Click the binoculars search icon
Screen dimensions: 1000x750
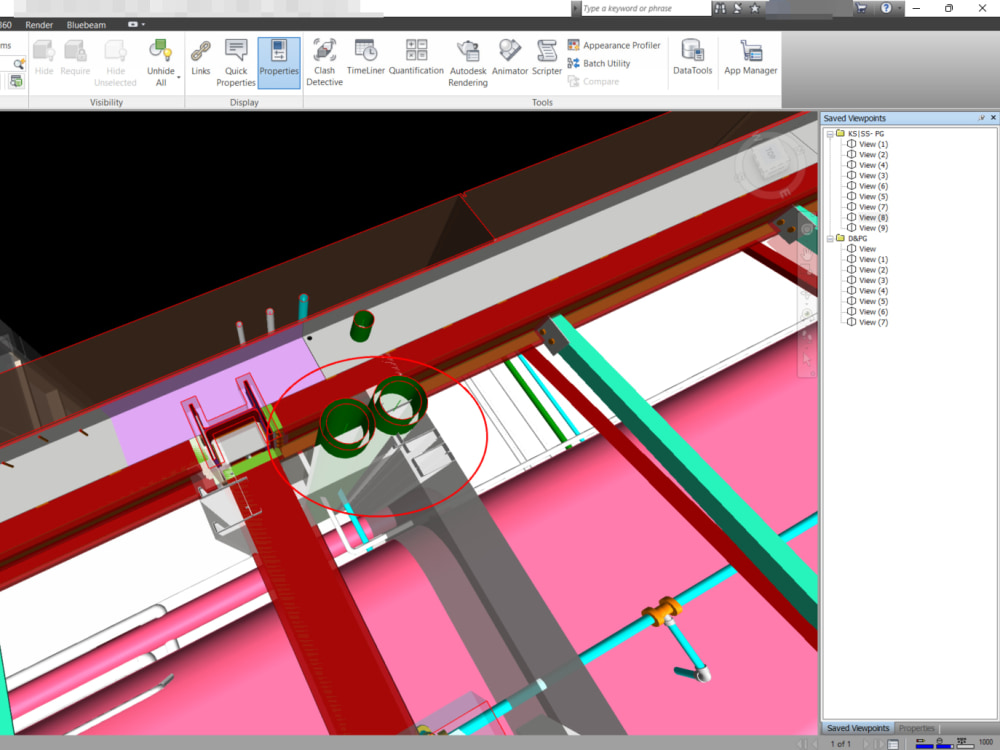720,8
